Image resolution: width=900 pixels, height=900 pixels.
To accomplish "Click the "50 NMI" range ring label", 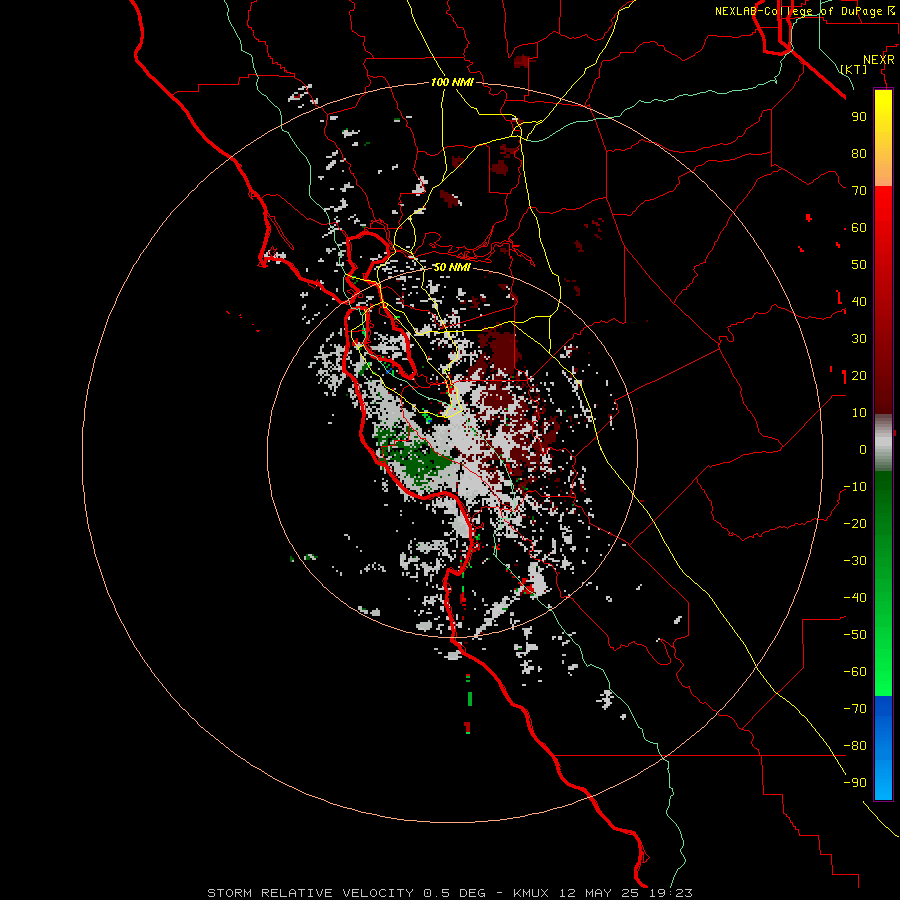I will point(452,267).
